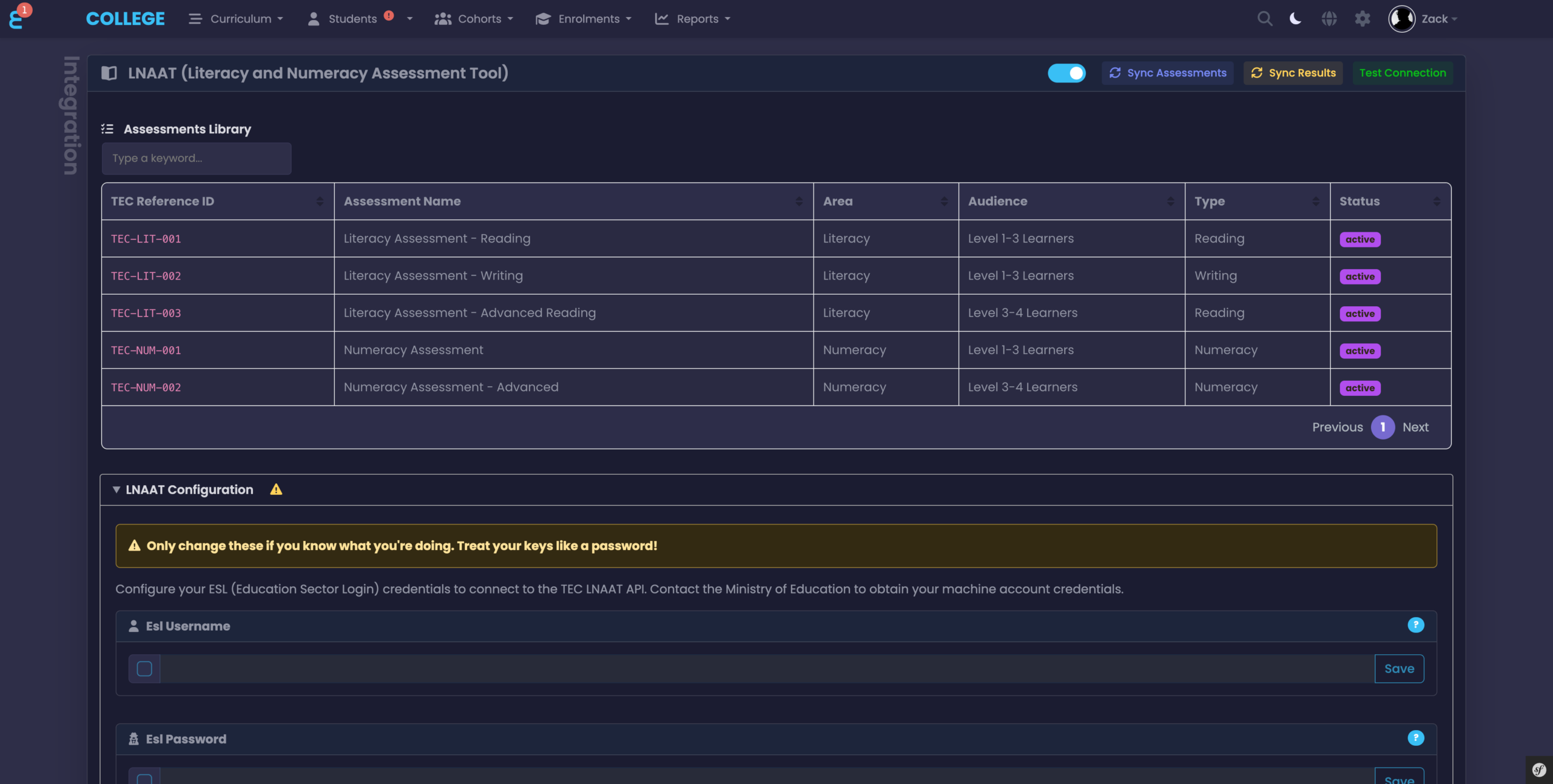Open the Reports menu

(x=698, y=18)
